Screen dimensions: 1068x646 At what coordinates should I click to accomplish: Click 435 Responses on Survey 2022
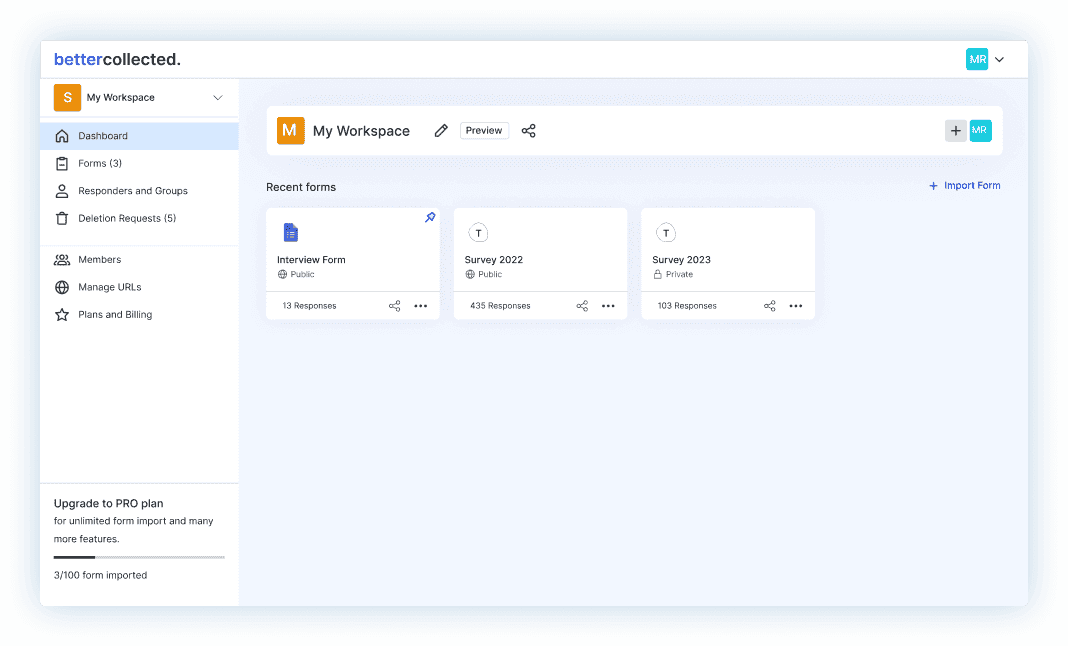click(x=500, y=306)
